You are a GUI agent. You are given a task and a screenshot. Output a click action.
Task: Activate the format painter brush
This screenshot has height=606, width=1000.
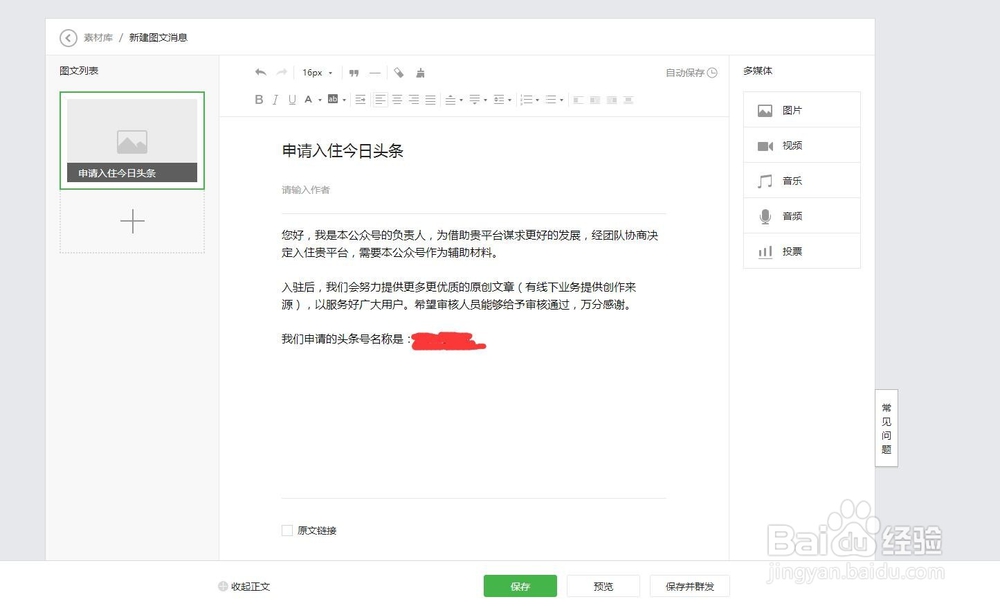point(420,73)
